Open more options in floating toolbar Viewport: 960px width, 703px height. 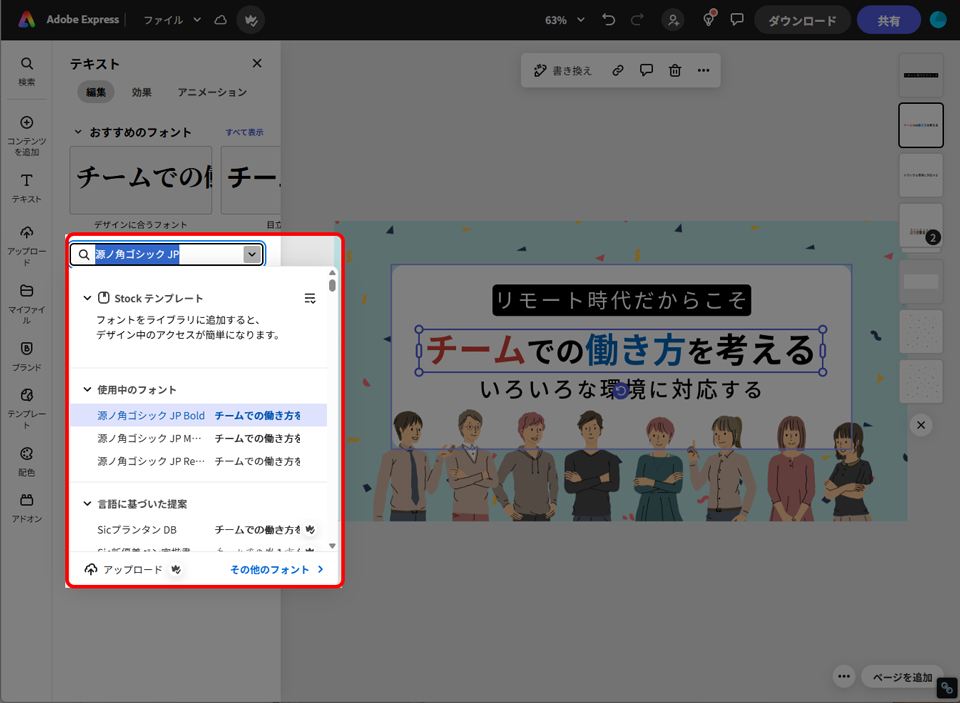pos(704,70)
